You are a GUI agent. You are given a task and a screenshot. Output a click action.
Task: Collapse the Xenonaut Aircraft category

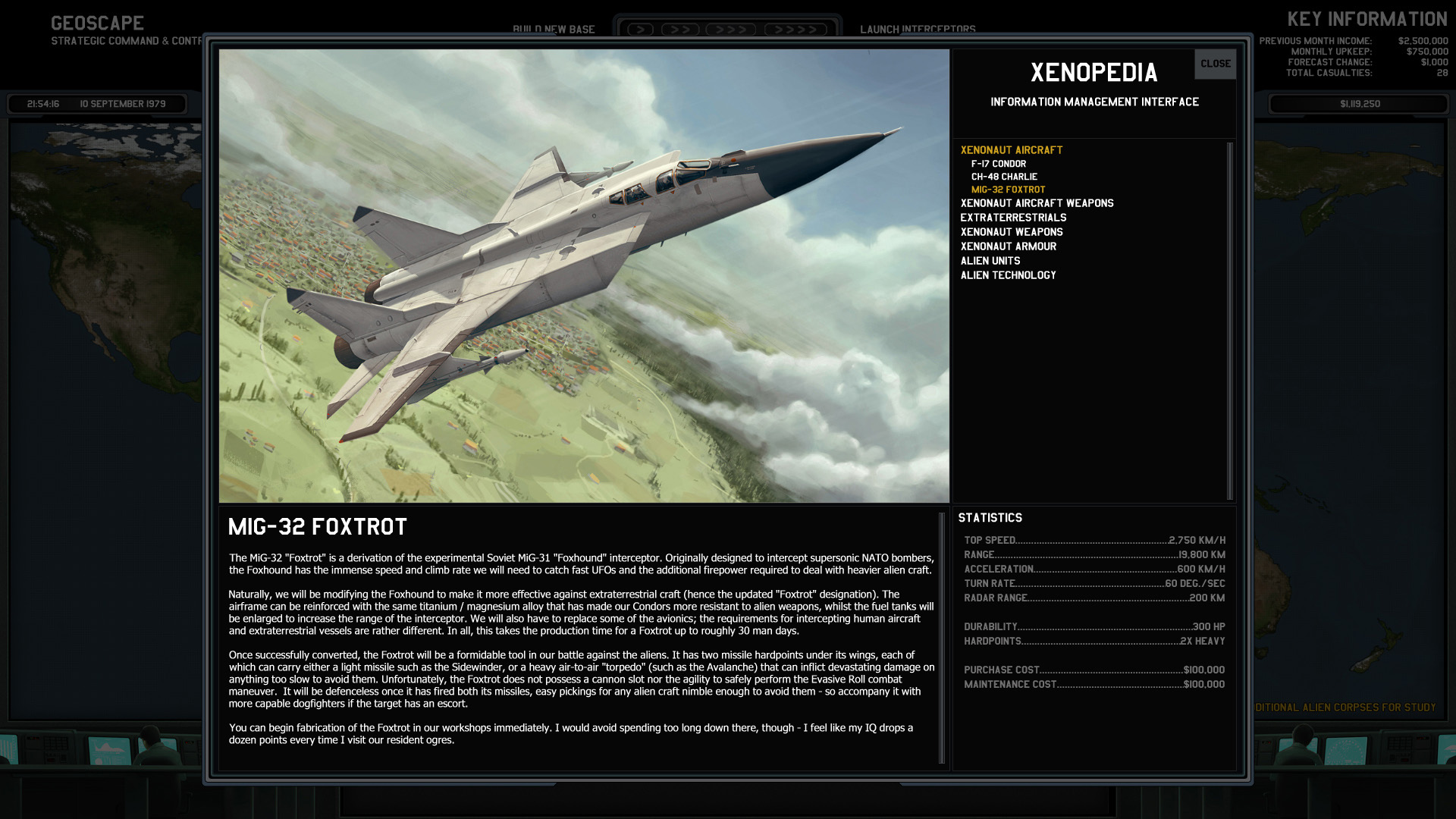coord(1011,150)
